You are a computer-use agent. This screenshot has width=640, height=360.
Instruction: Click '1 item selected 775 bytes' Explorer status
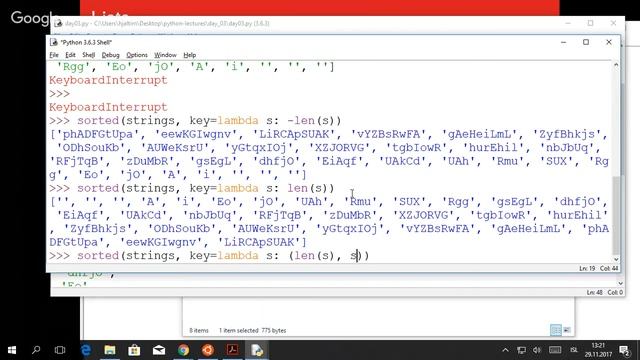click(252, 330)
